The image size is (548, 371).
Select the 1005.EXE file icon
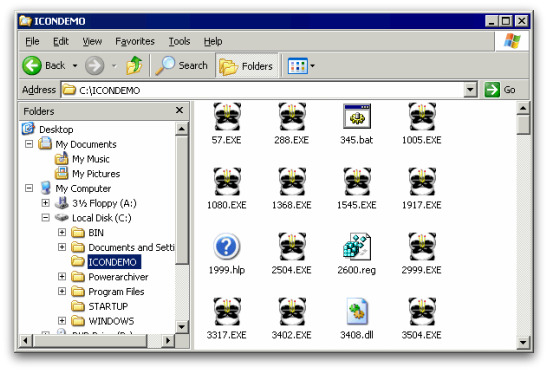[x=422, y=117]
